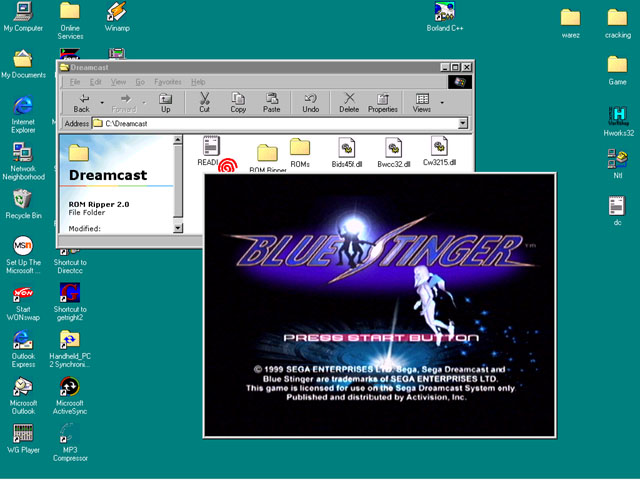Open the Favorites menu
This screenshot has width=640, height=480.
coord(168,82)
